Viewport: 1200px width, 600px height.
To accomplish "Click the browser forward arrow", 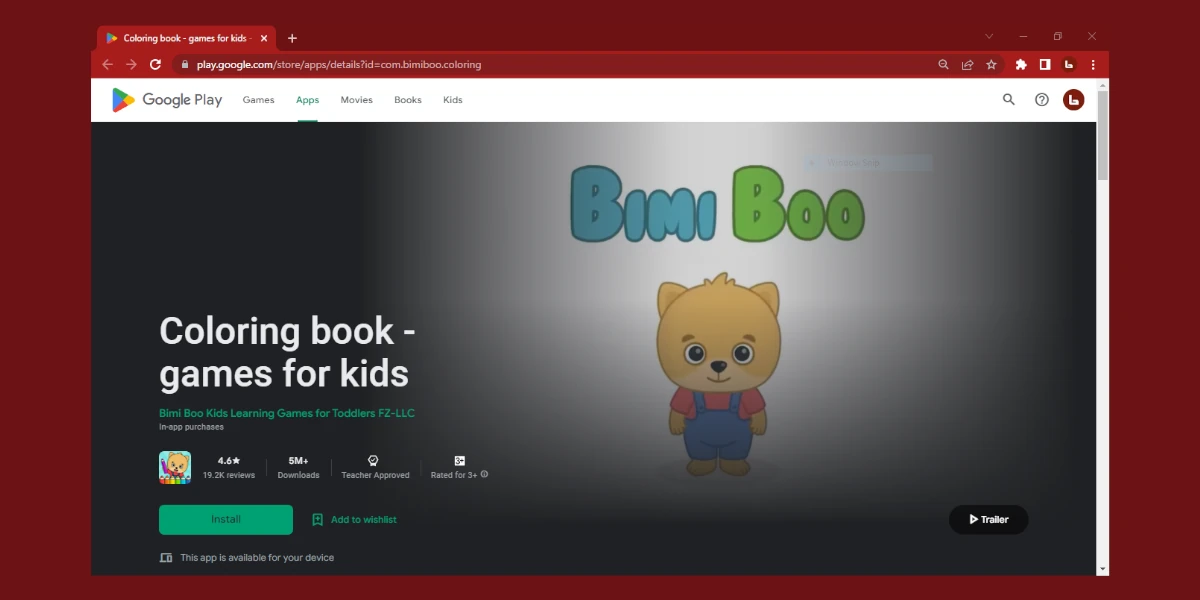I will point(131,64).
